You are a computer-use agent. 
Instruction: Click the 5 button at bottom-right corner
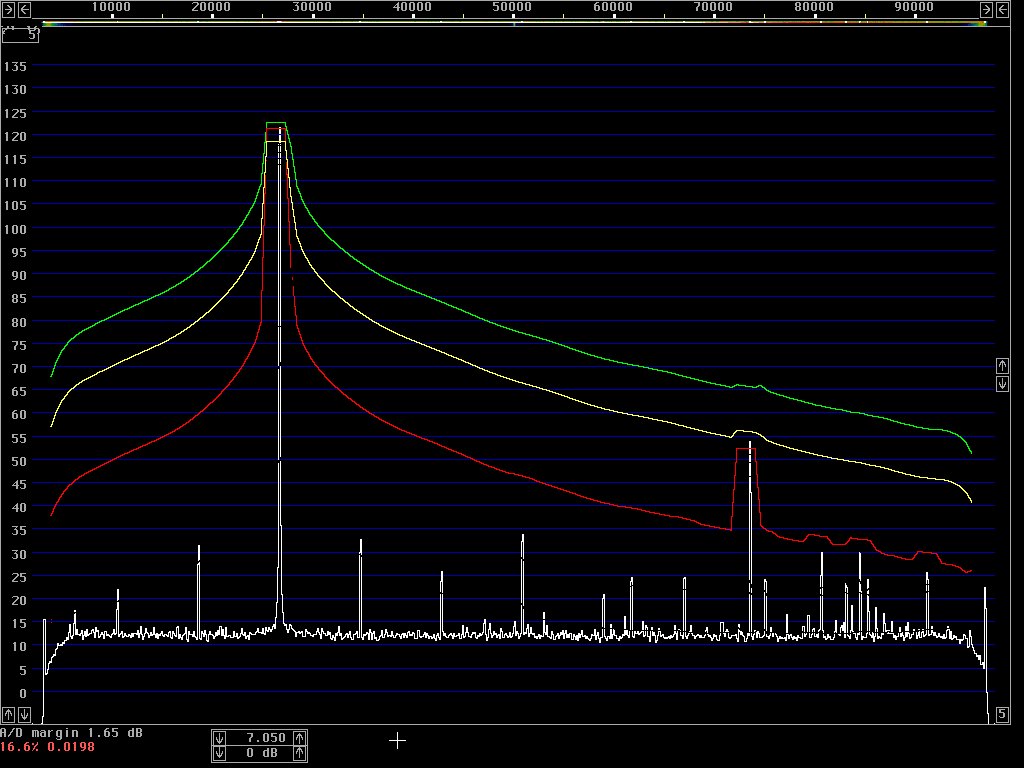[x=1002, y=714]
